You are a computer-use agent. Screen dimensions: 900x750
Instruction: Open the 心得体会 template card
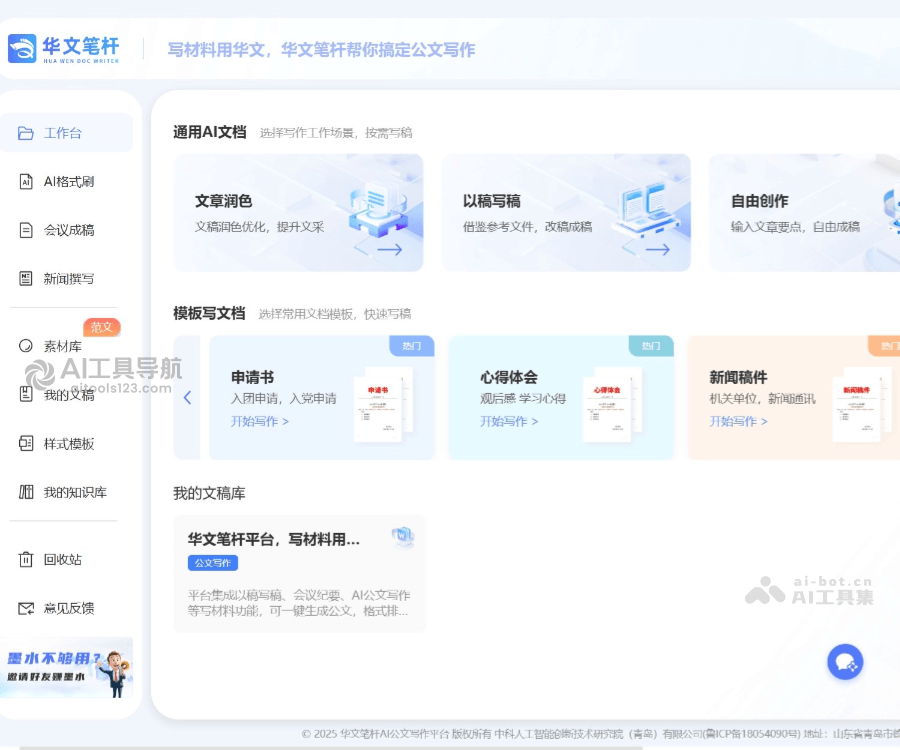(561, 398)
